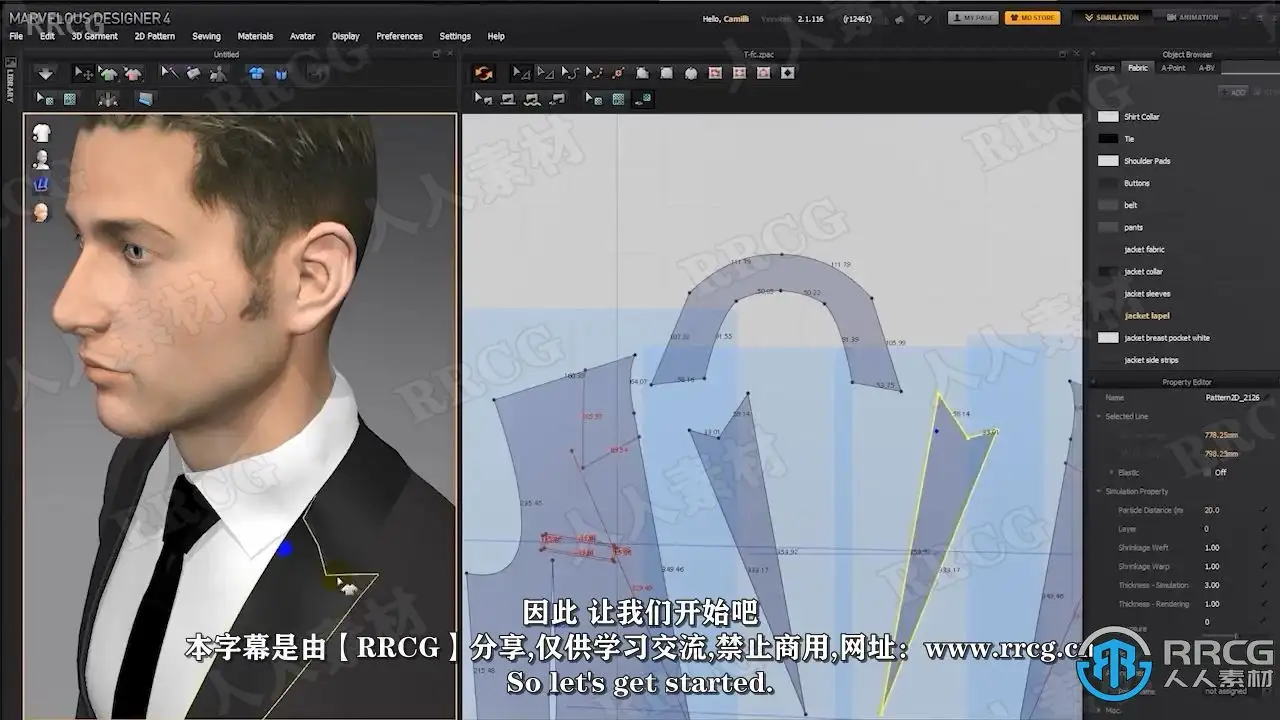Pick the green shirt garment tool icon
This screenshot has height=720, width=1280.
(108, 73)
